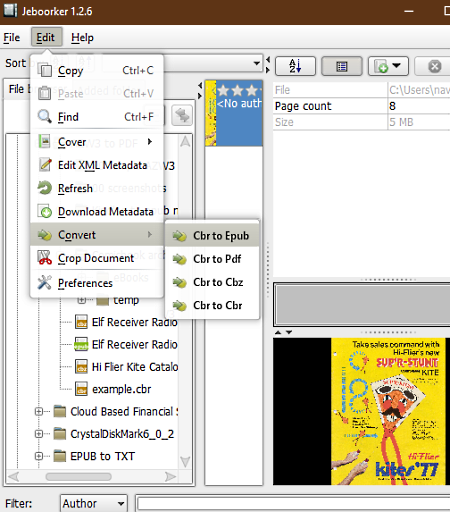Open the Help menu

click(x=82, y=37)
